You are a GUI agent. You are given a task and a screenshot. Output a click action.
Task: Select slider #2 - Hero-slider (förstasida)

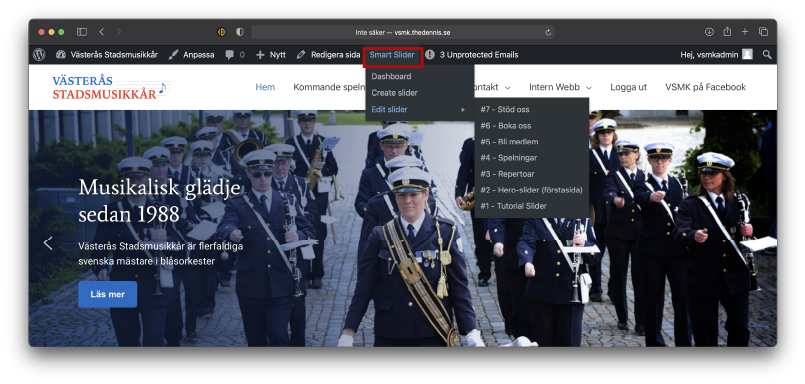531,190
